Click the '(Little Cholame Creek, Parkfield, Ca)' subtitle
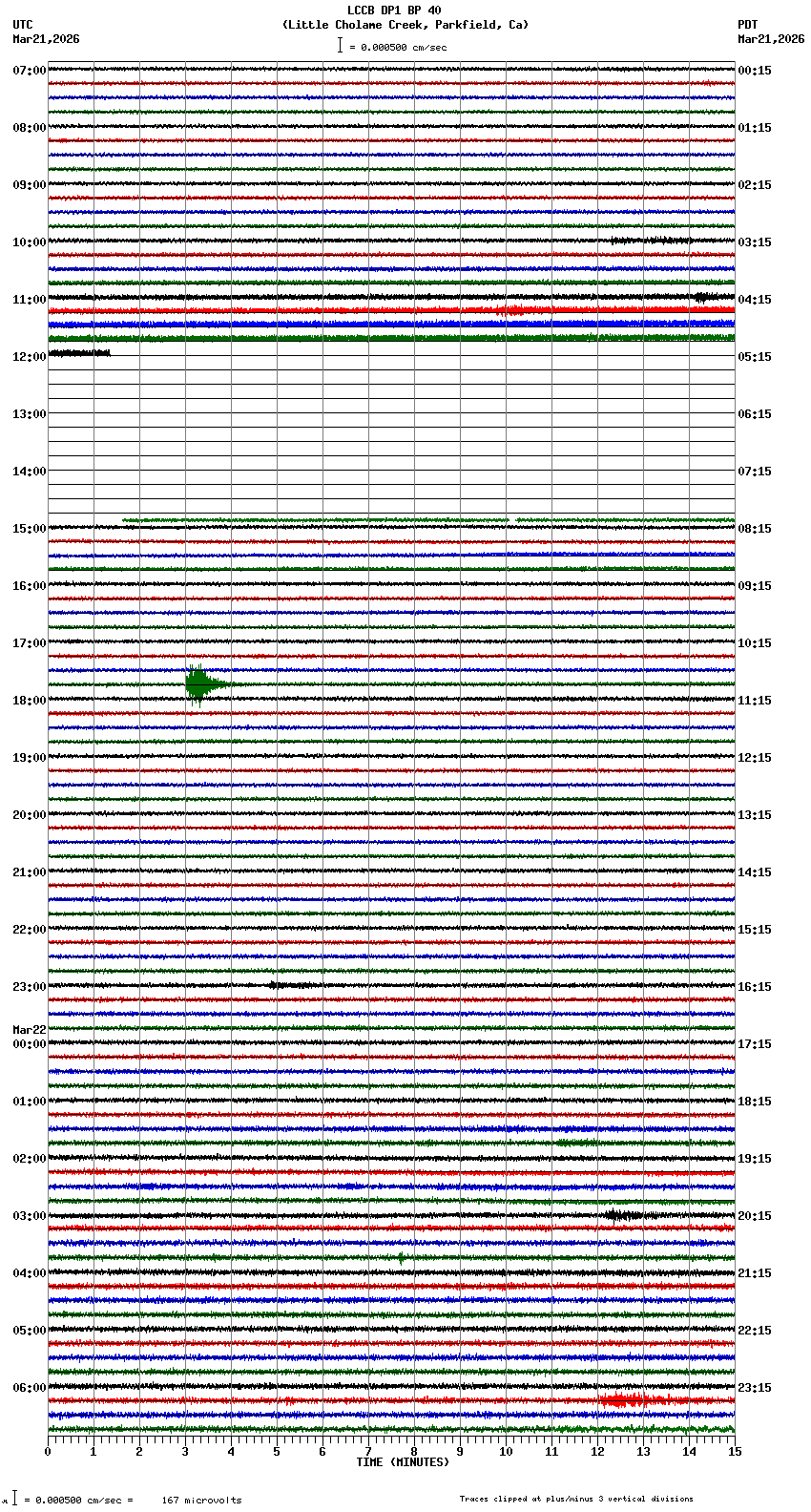Image resolution: width=811 pixels, height=1512 pixels. (x=405, y=25)
